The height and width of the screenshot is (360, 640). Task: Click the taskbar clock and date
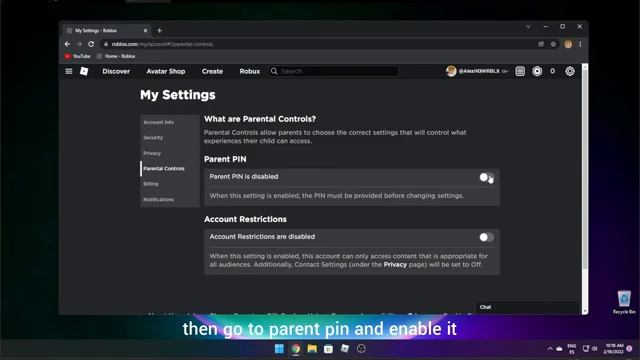pyautogui.click(x=613, y=349)
